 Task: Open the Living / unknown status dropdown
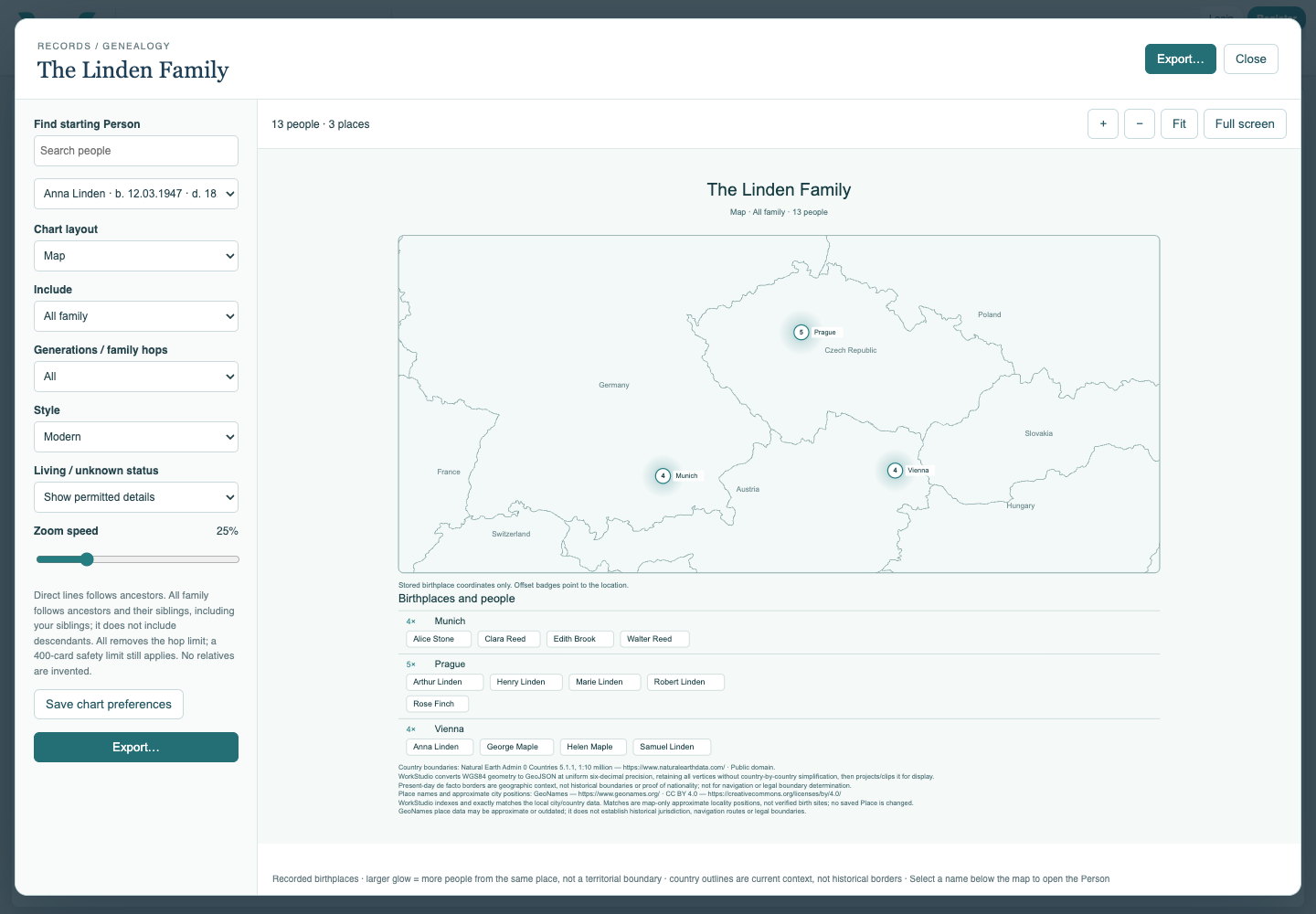pos(136,497)
